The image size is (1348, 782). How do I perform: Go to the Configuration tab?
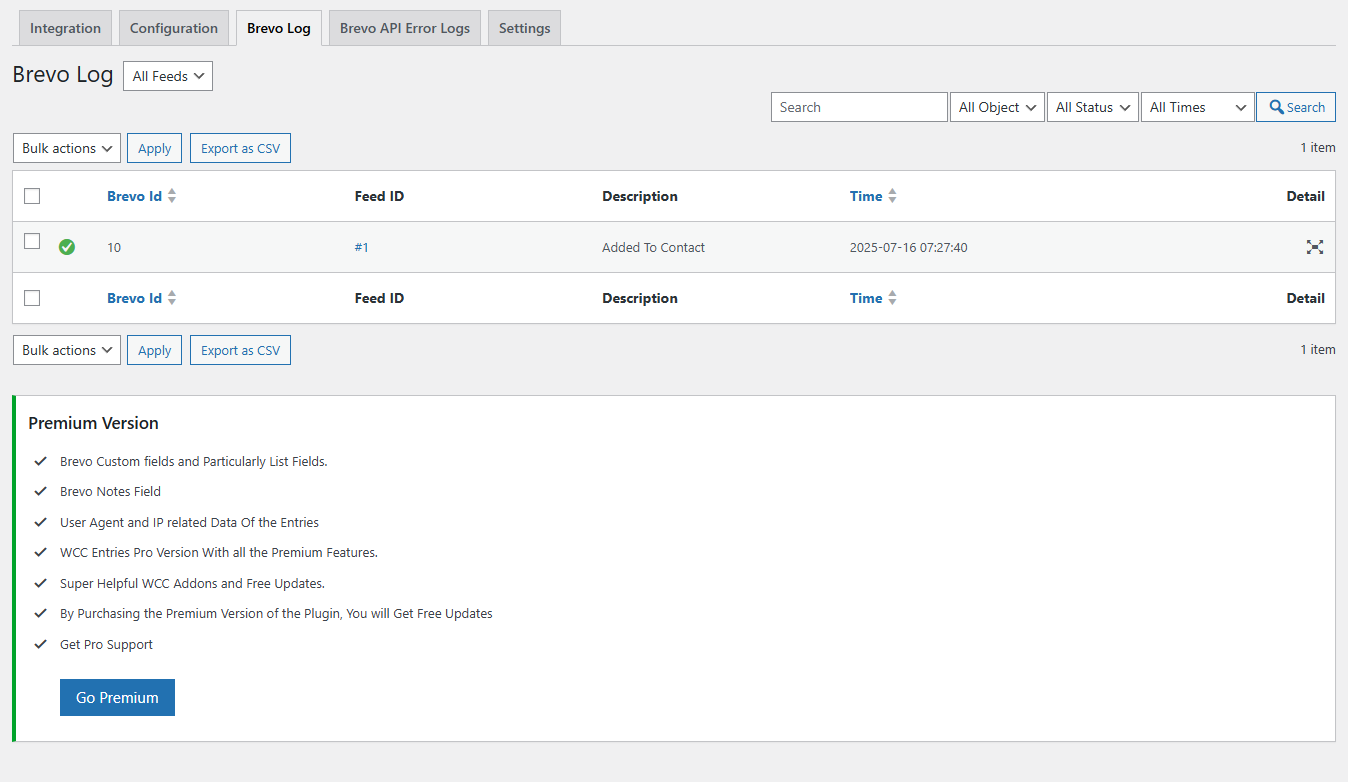pyautogui.click(x=173, y=28)
